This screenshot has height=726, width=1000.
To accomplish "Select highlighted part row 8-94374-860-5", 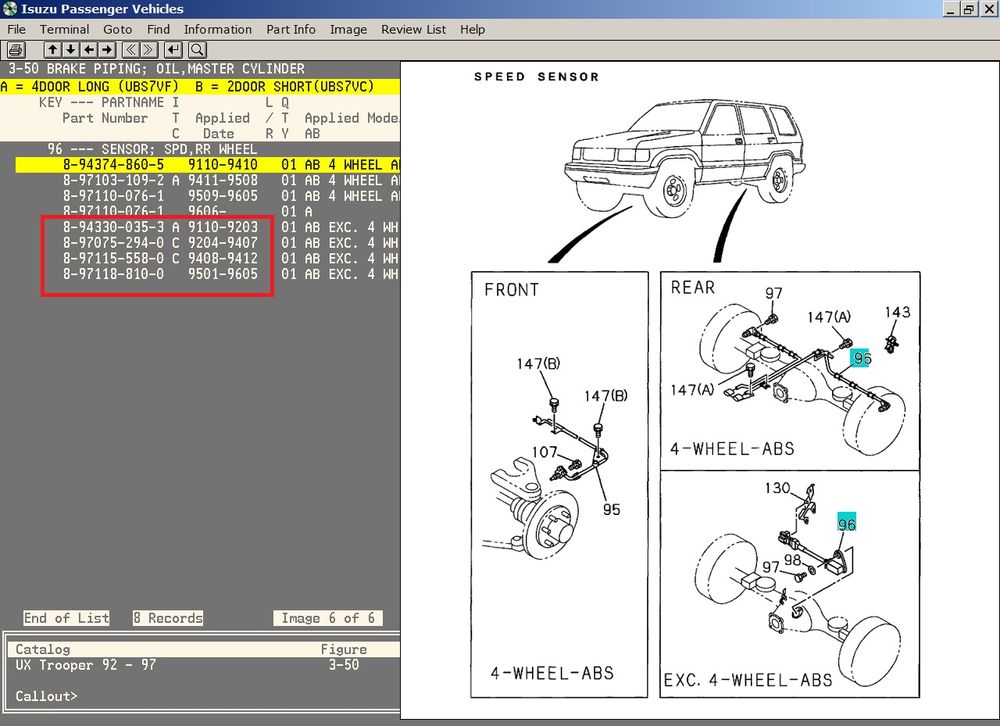I will [208, 165].
